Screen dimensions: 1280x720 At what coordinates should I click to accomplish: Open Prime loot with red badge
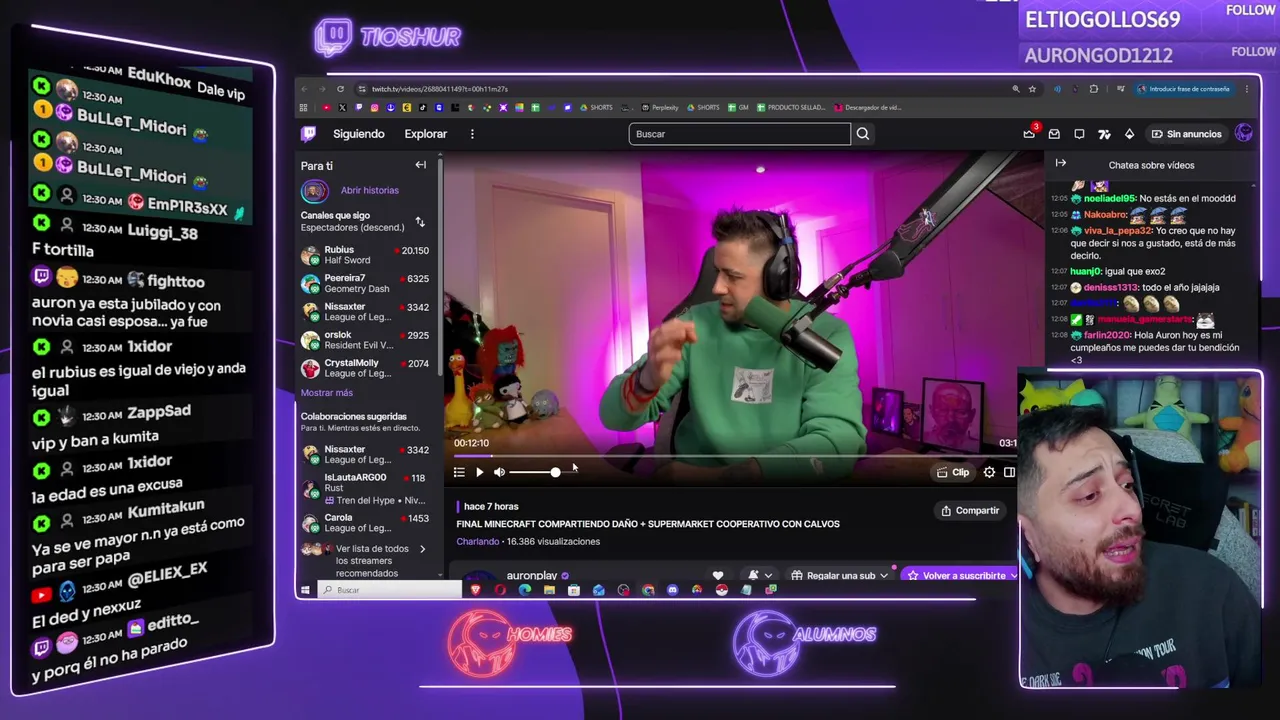pyautogui.click(x=1029, y=134)
